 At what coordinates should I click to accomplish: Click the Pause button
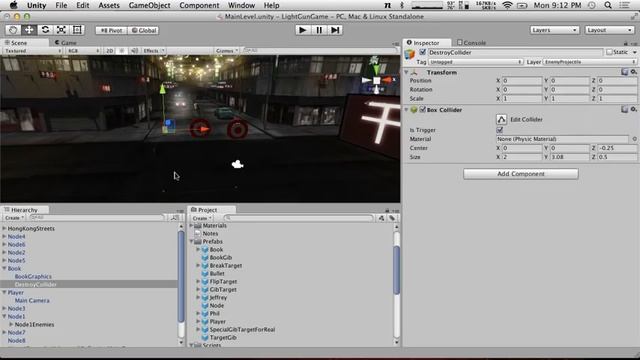(x=319, y=30)
